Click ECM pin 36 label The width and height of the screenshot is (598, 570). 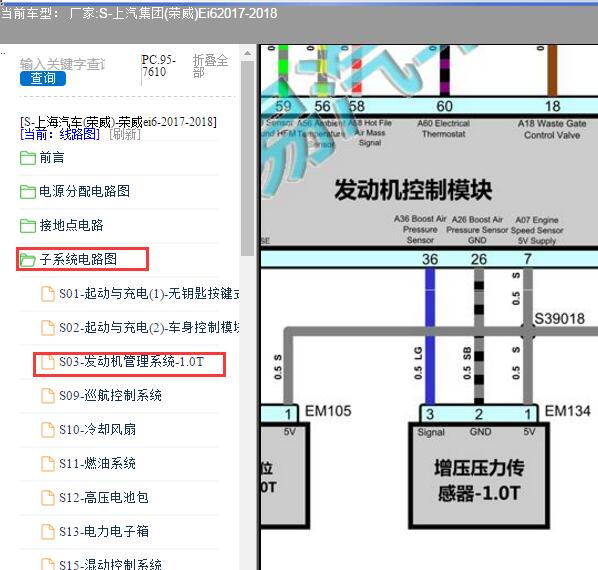(430, 259)
